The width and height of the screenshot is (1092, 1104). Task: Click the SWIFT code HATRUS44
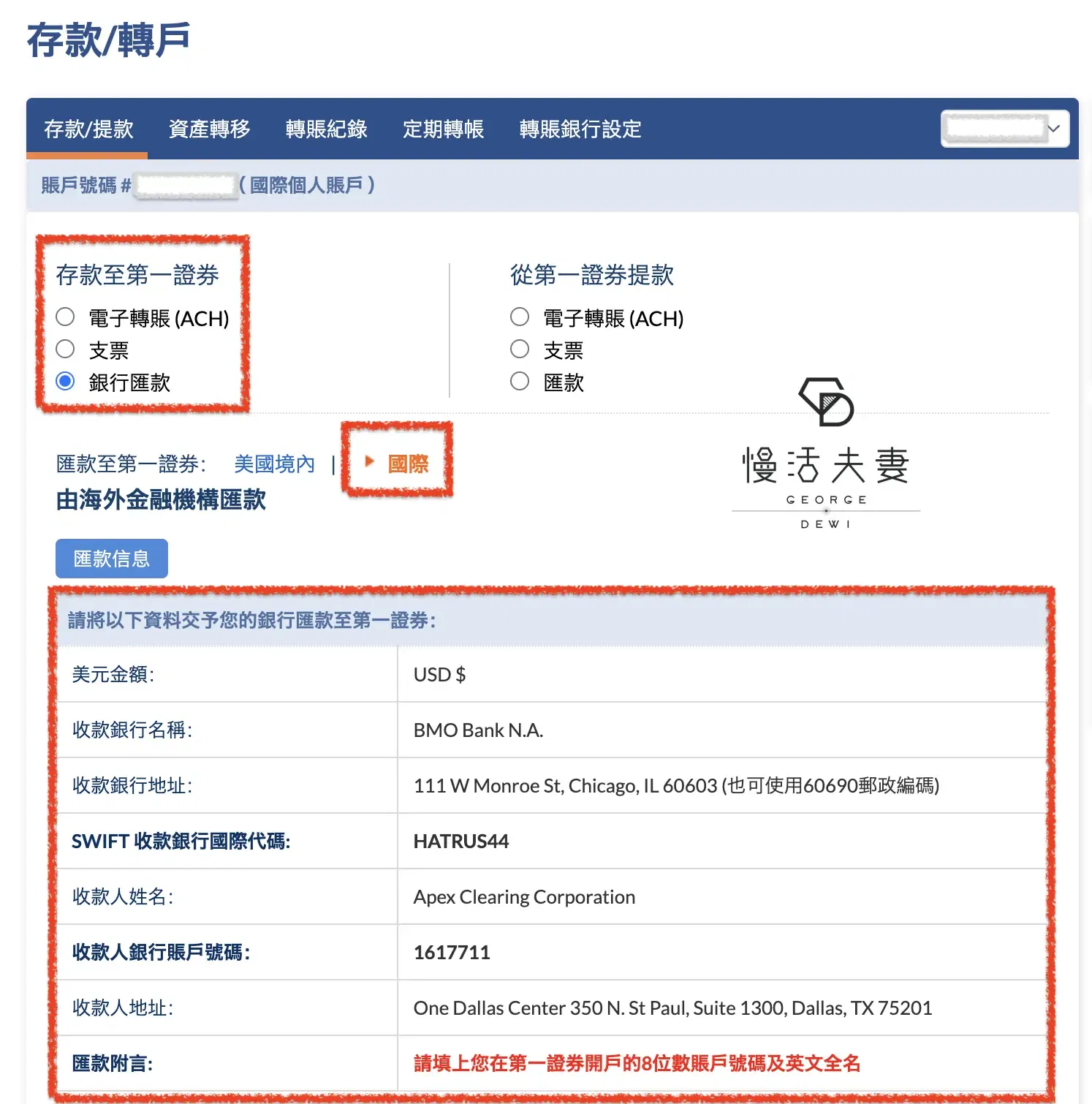[x=461, y=842]
